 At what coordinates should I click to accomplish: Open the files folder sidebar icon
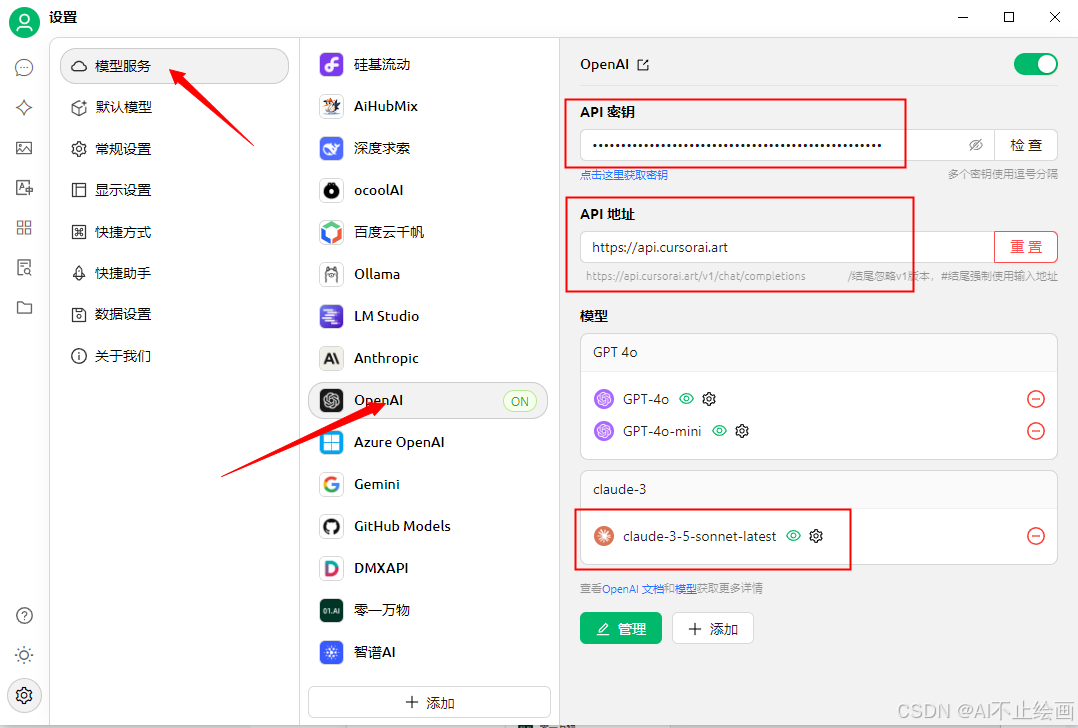[24, 307]
